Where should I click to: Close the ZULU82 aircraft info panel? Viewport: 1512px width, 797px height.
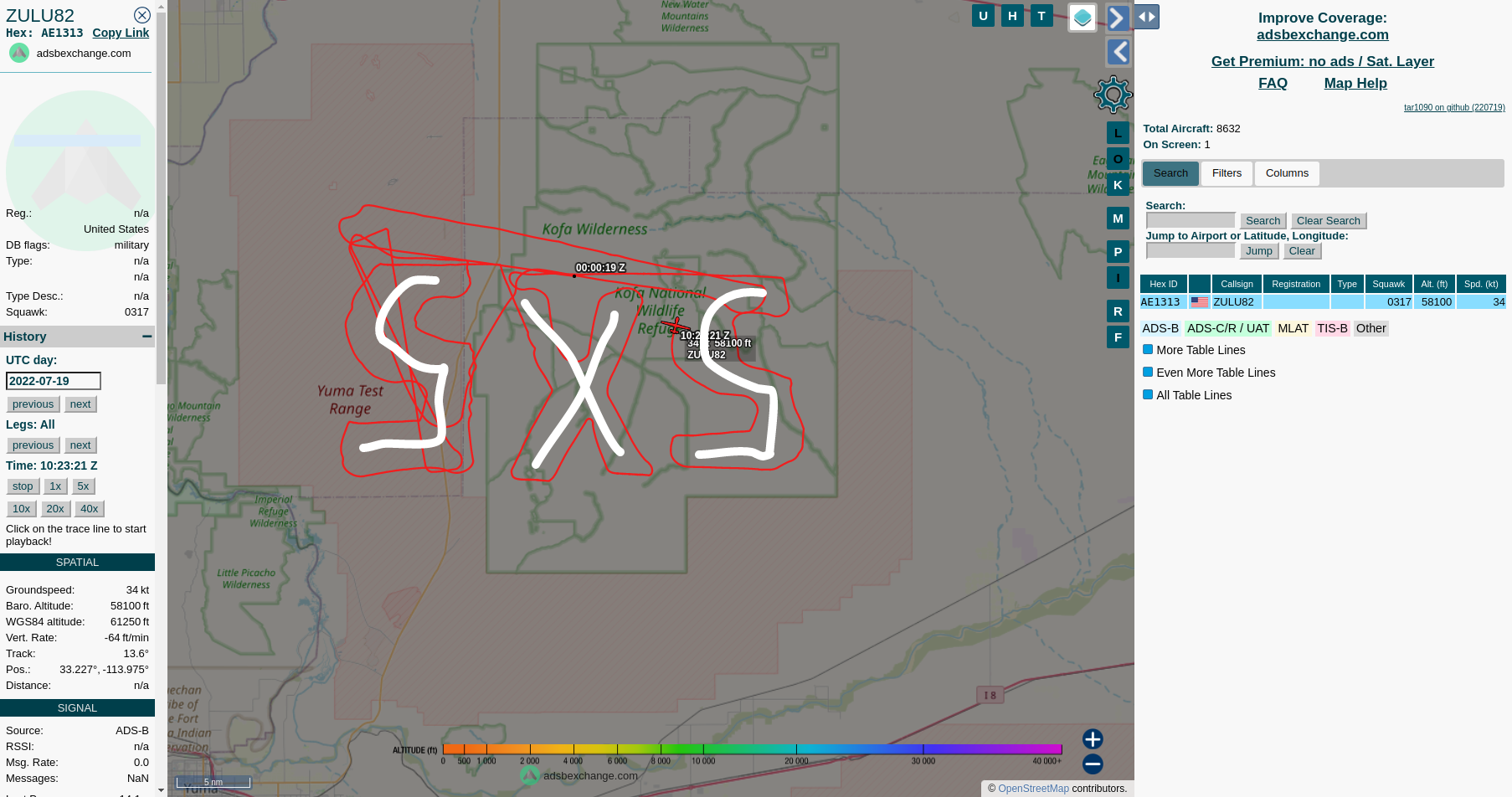(x=142, y=15)
